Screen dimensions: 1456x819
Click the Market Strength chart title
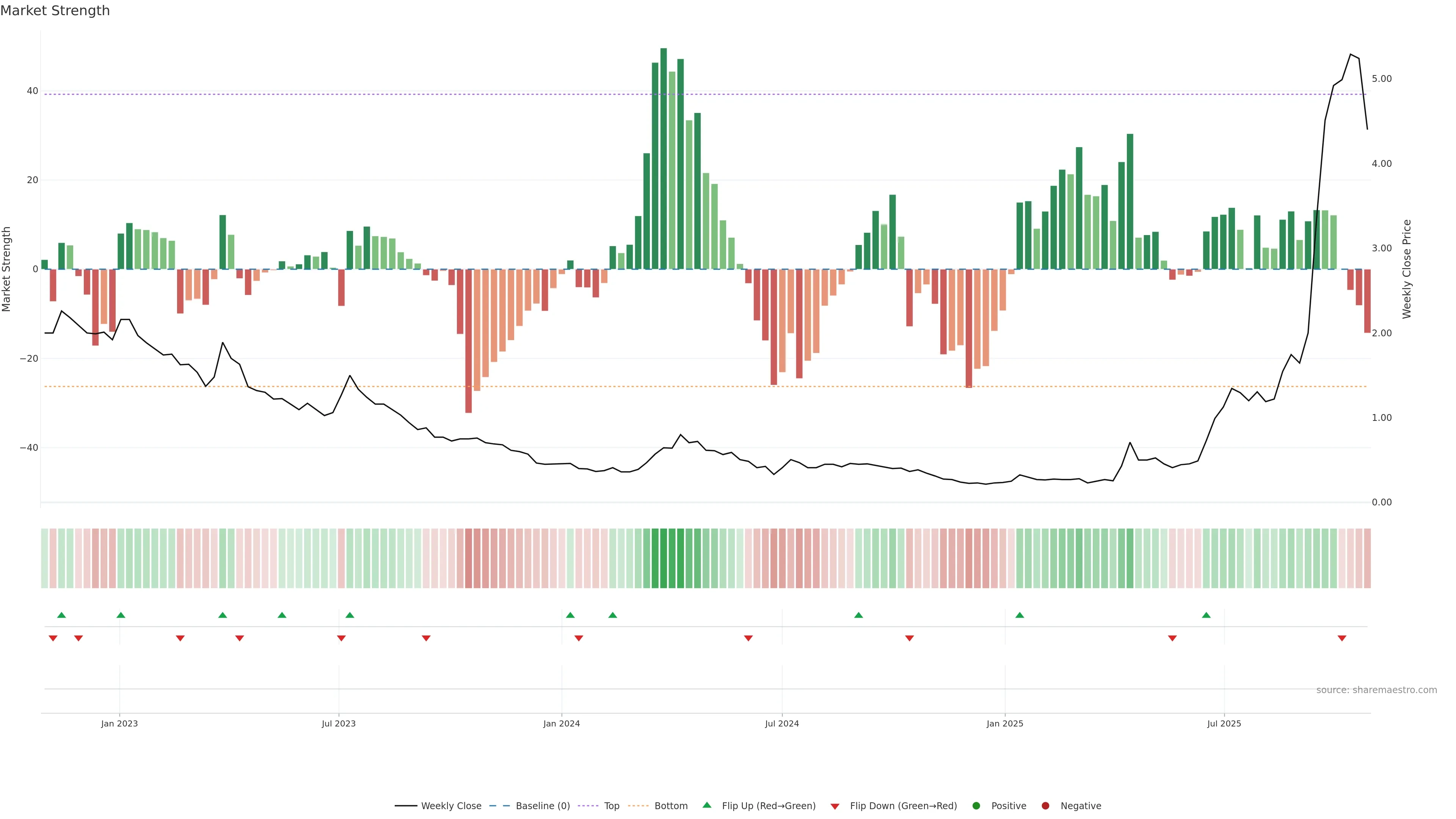[55, 11]
